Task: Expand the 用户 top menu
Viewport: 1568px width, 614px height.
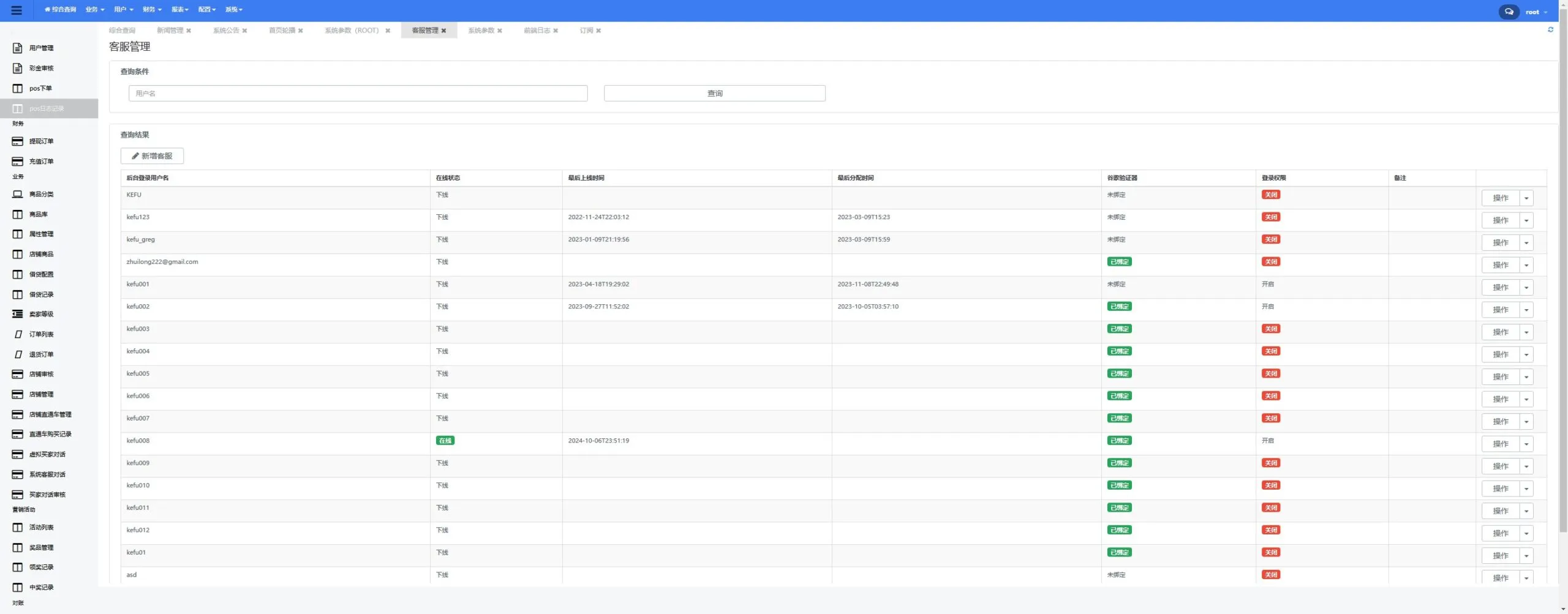Action: (123, 10)
